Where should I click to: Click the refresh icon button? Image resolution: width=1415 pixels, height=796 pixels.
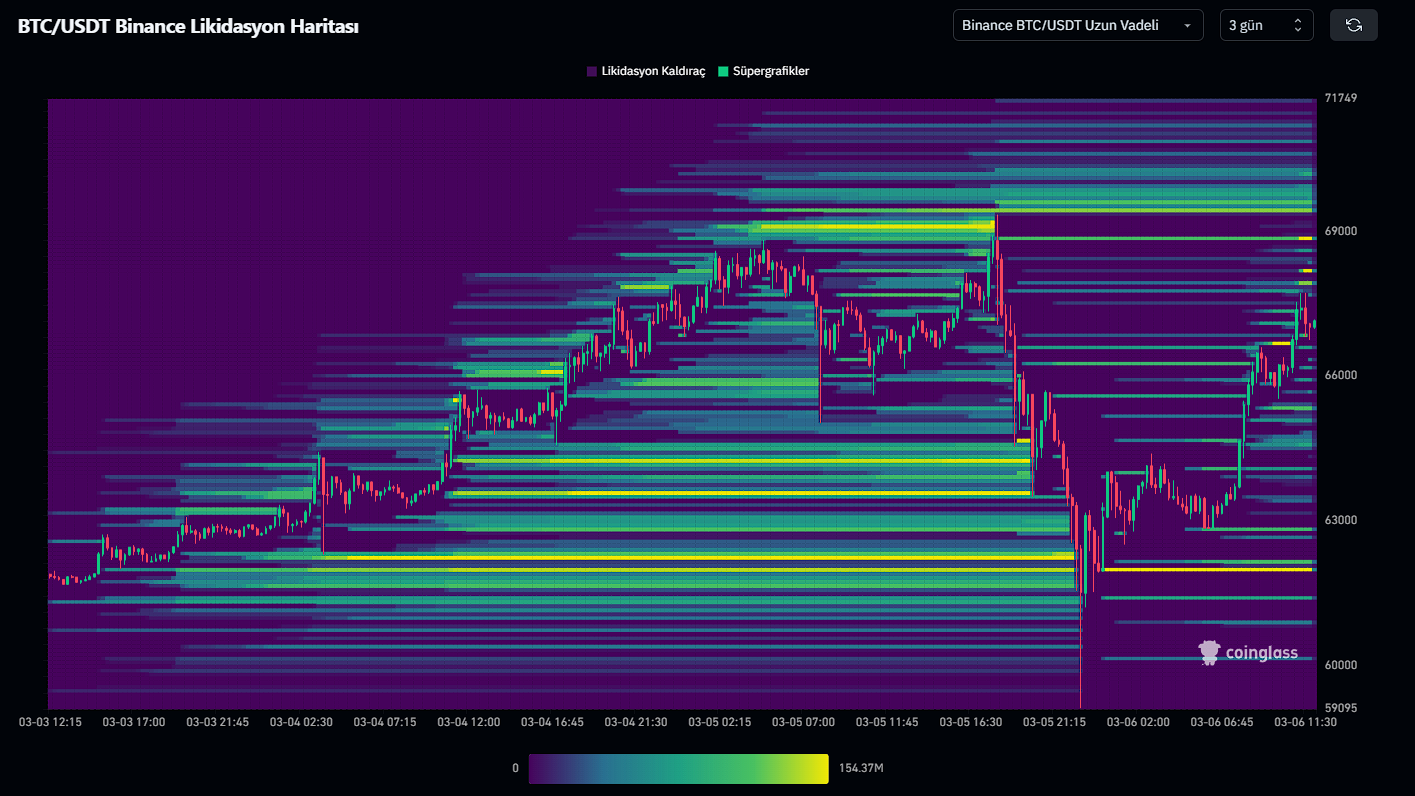pyautogui.click(x=1353, y=25)
